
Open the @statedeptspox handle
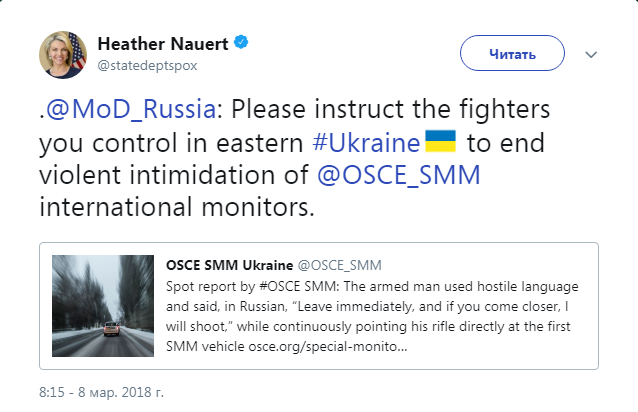147,65
